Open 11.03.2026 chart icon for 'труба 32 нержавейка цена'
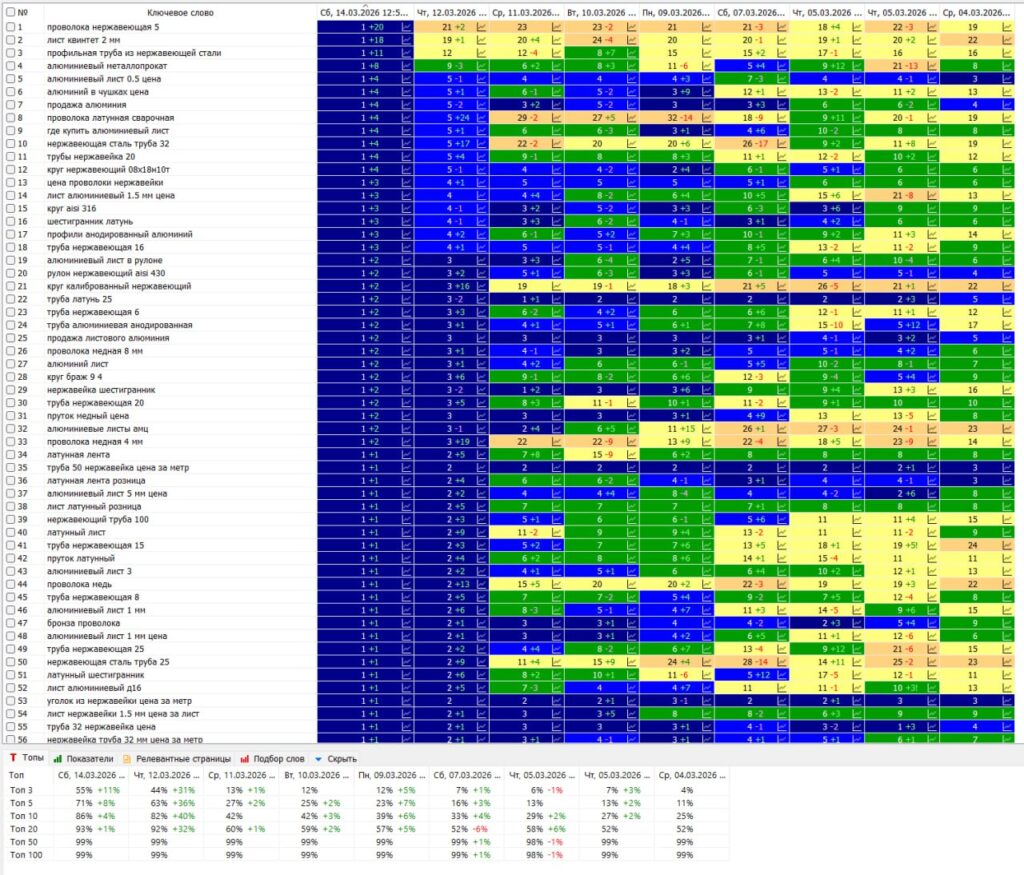 tap(556, 727)
